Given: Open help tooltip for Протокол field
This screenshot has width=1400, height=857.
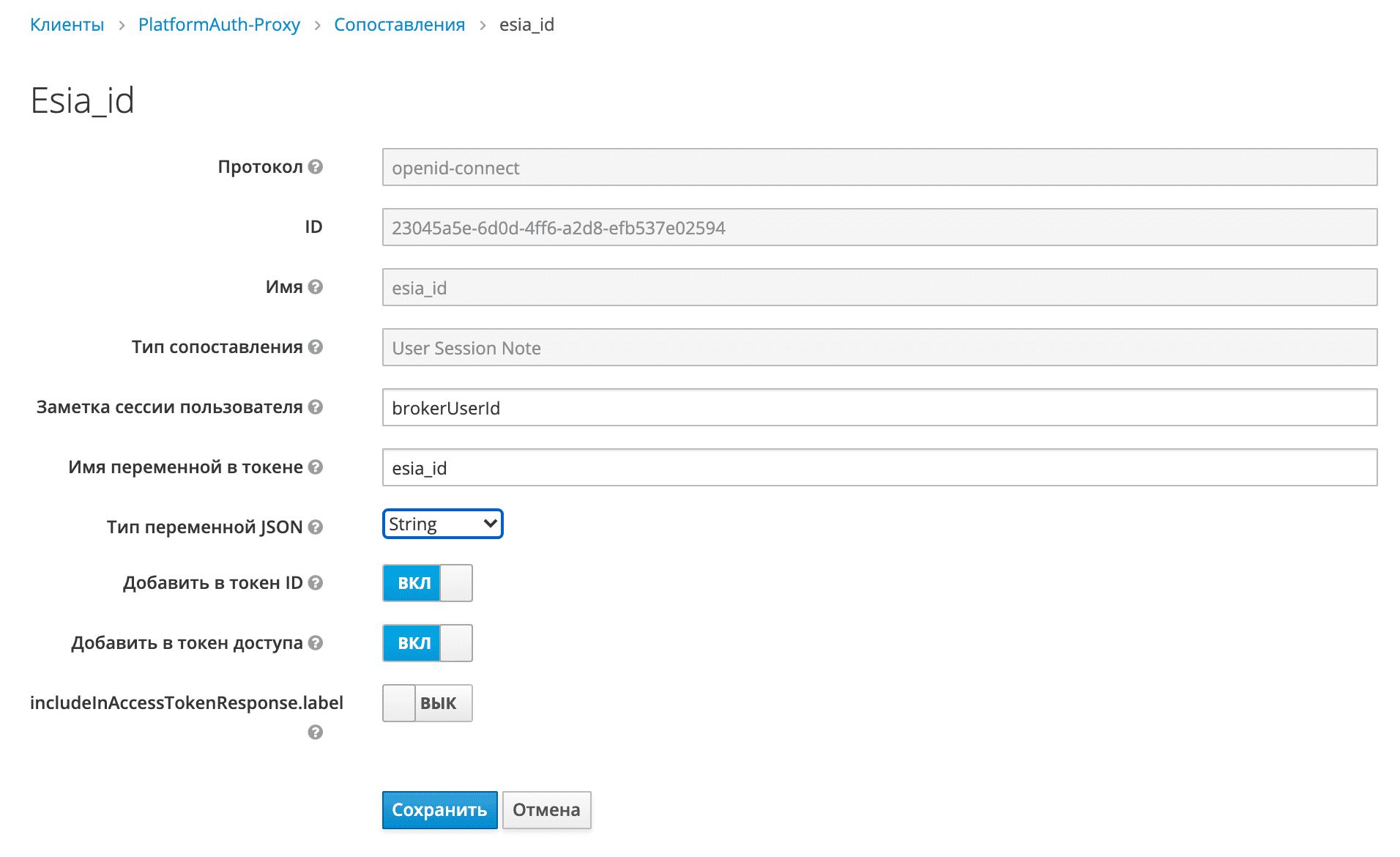Looking at the screenshot, I should pyautogui.click(x=316, y=167).
